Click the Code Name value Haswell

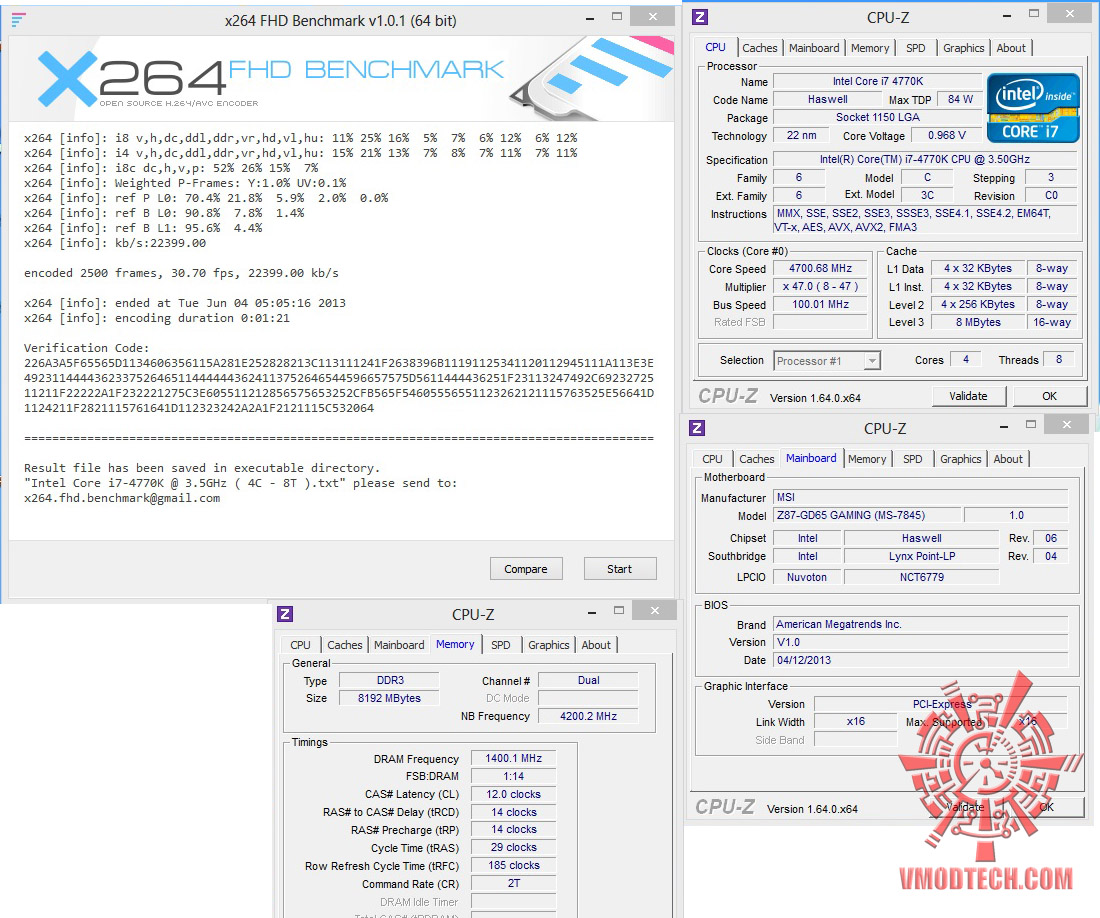(x=827, y=100)
